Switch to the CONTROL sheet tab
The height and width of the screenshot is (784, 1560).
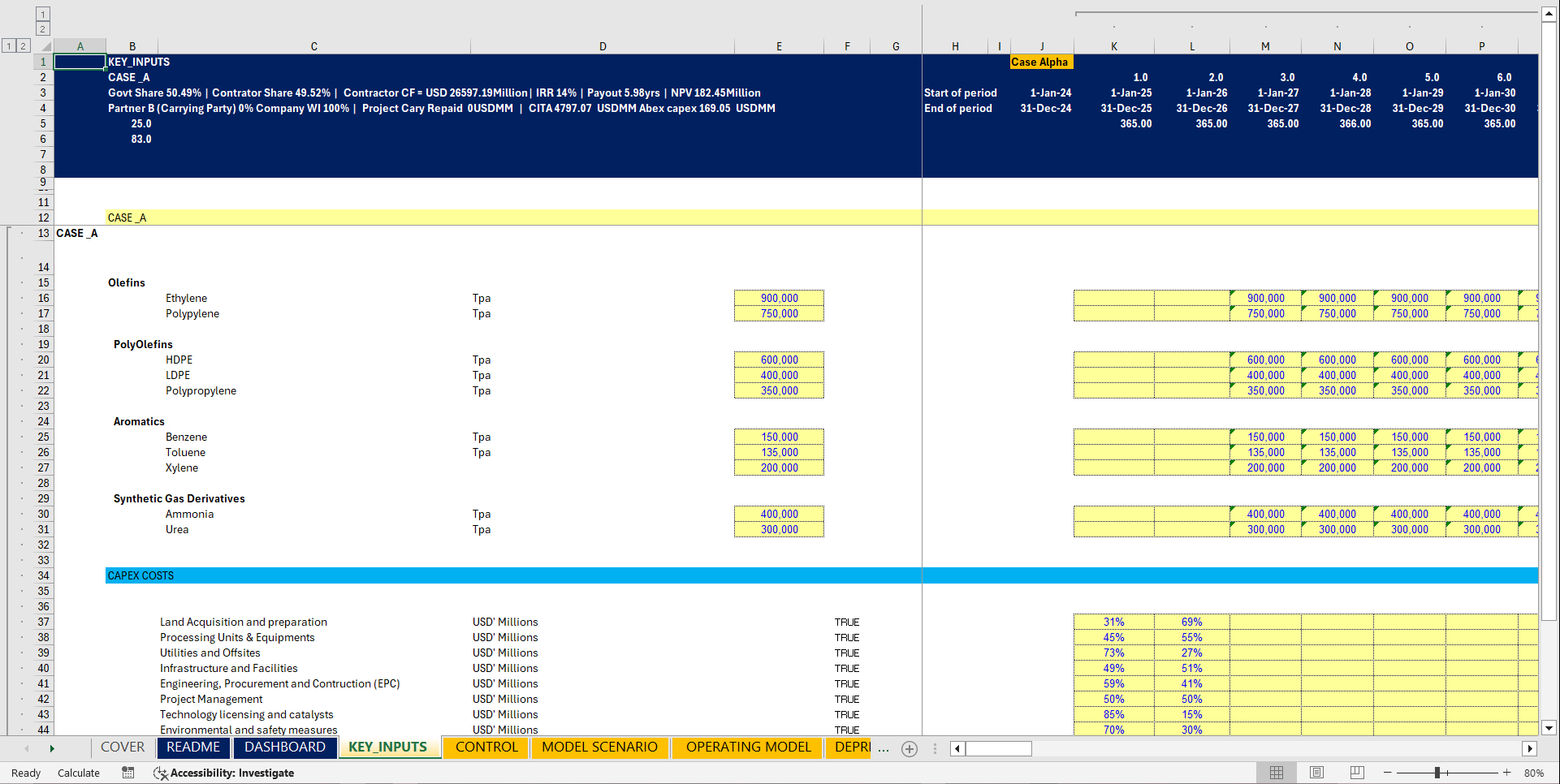pos(485,747)
